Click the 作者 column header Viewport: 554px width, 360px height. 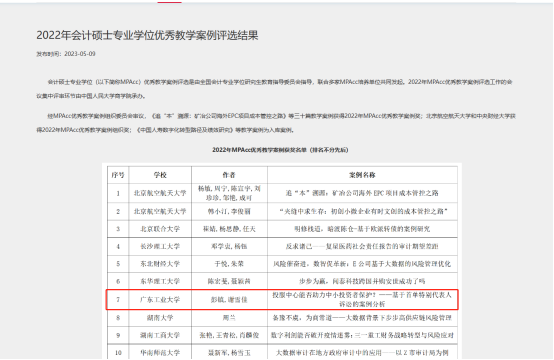click(229, 175)
